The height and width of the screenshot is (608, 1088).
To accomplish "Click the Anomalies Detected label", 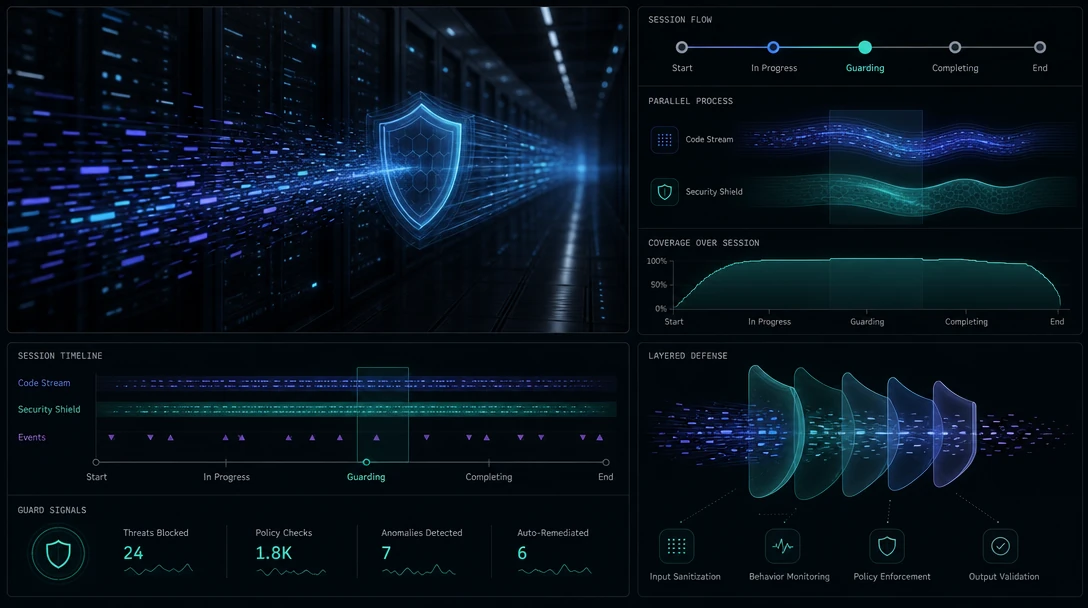I will point(421,533).
